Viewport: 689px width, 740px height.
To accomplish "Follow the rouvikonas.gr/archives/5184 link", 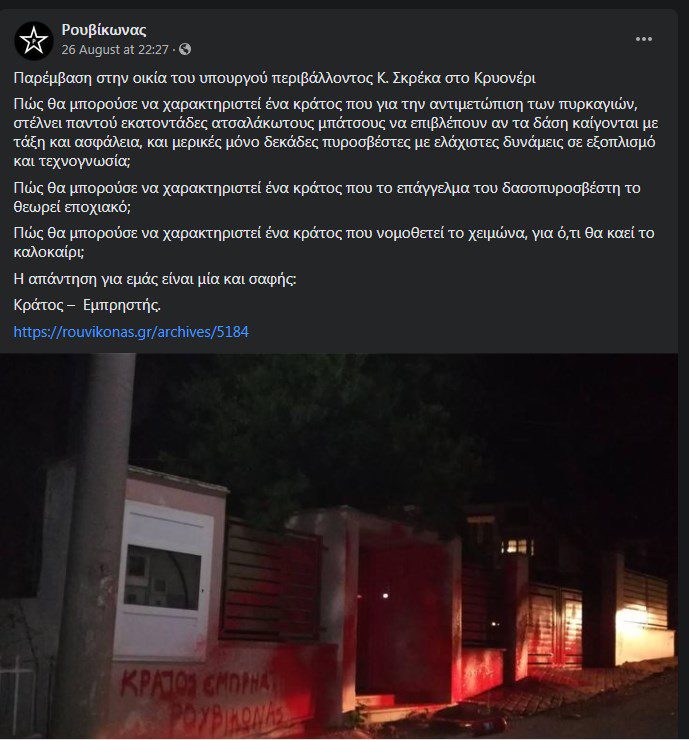I will 131,332.
